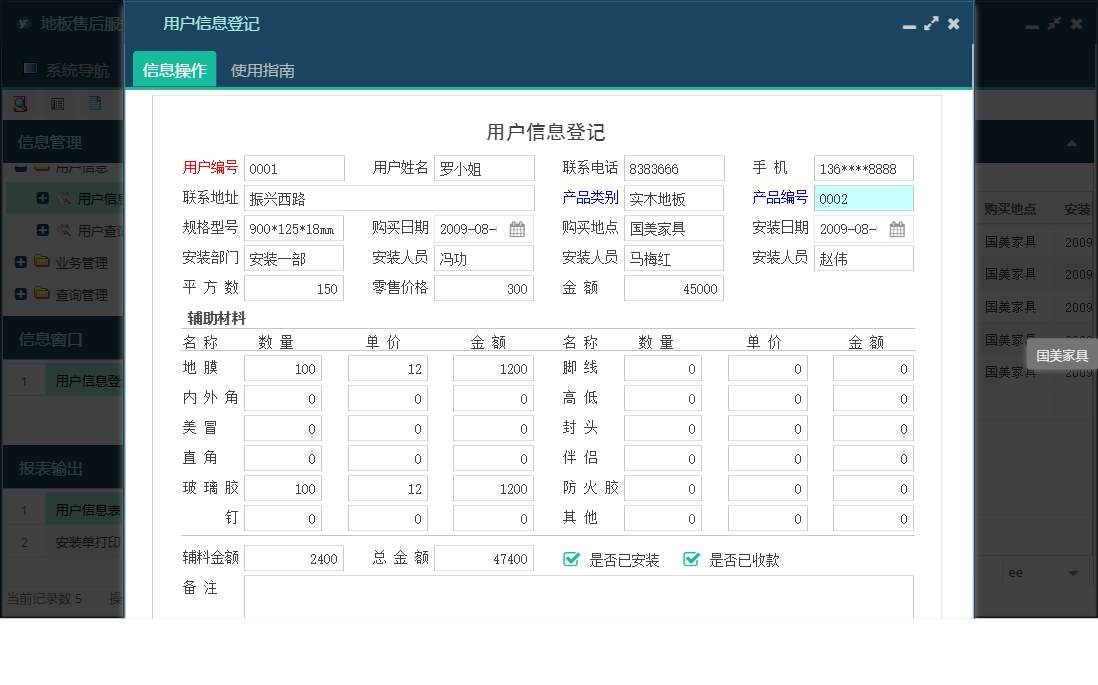Click the report view icon on the toolbar
Screen dimensions: 1098x685
(58, 103)
